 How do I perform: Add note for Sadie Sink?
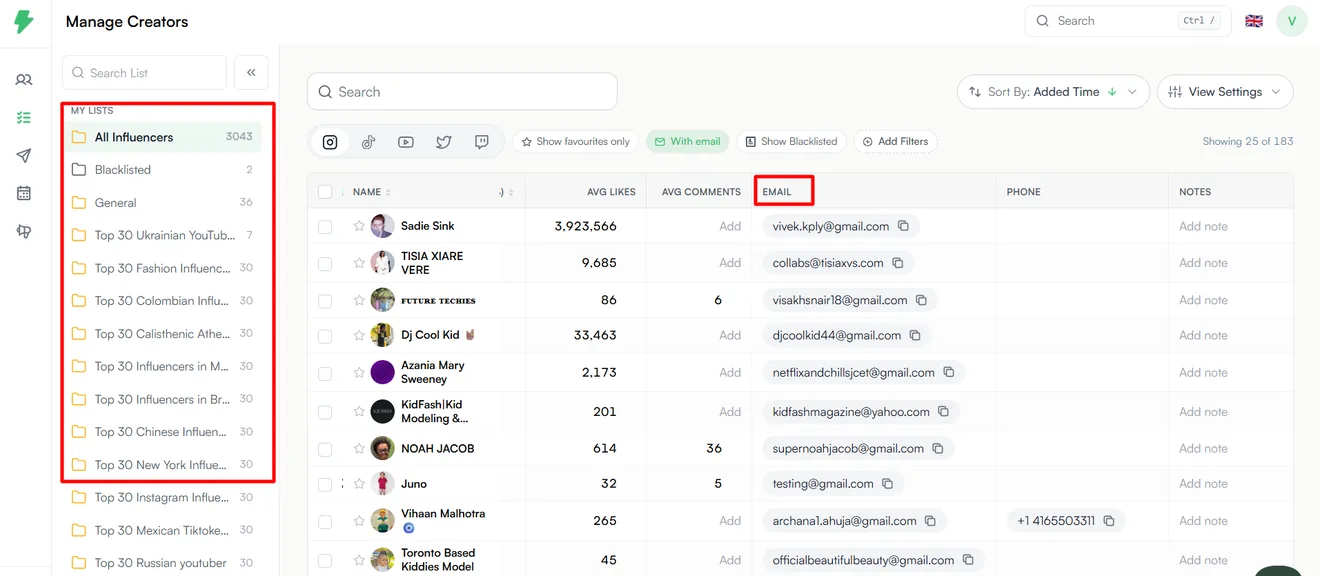[1203, 226]
